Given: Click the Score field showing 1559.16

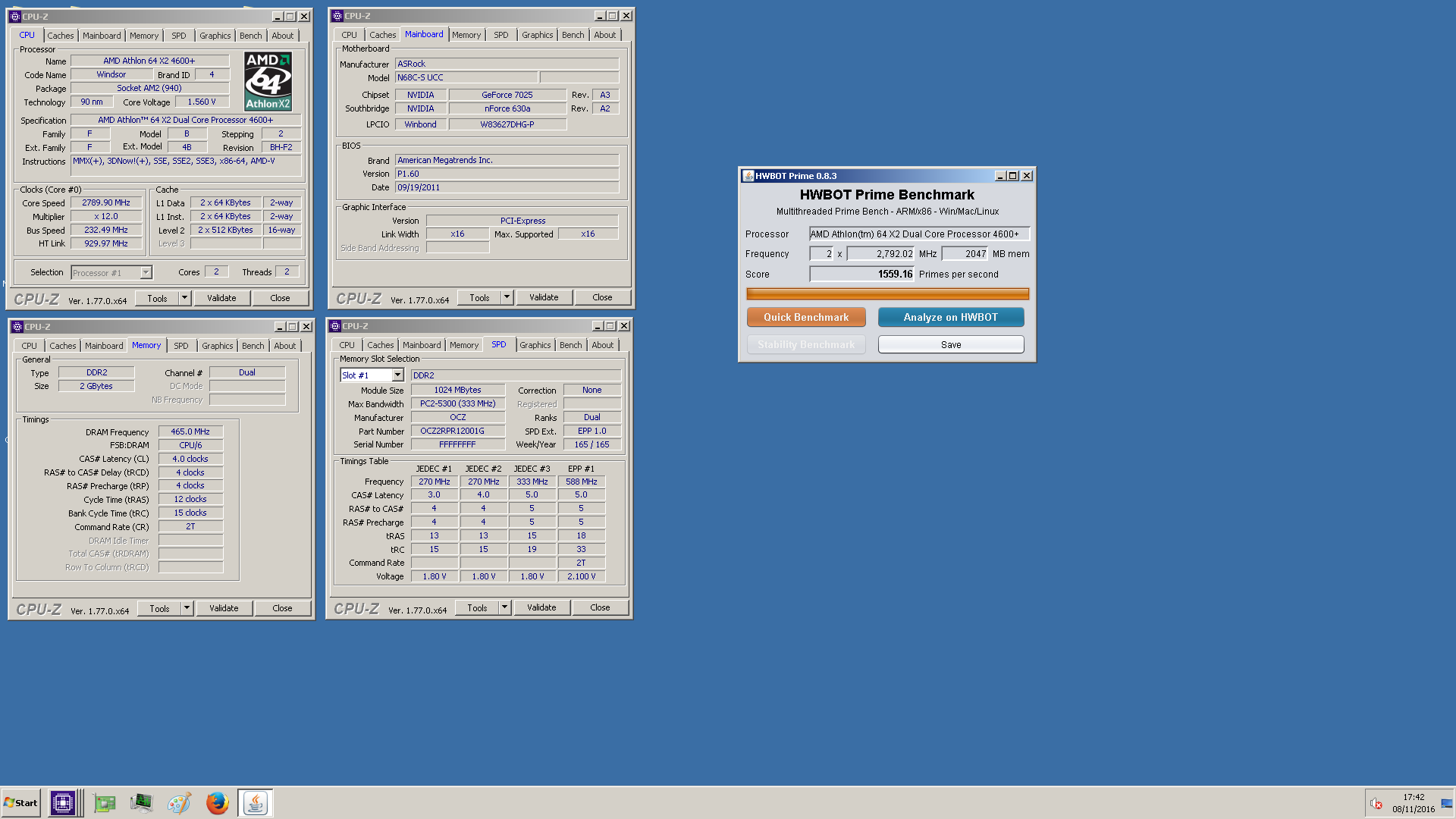Looking at the screenshot, I should click(862, 275).
